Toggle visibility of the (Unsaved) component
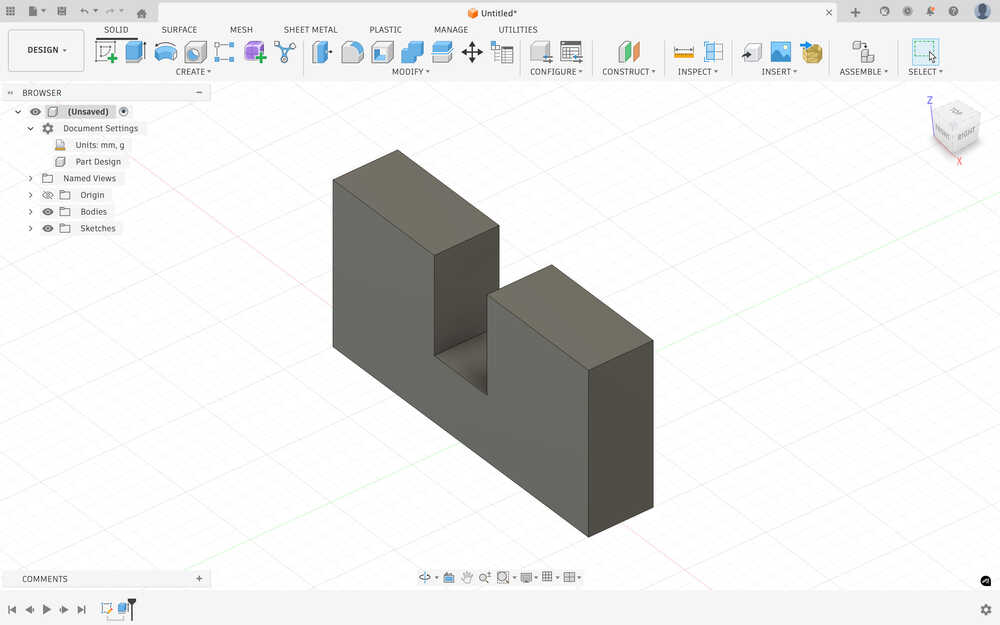 point(35,112)
